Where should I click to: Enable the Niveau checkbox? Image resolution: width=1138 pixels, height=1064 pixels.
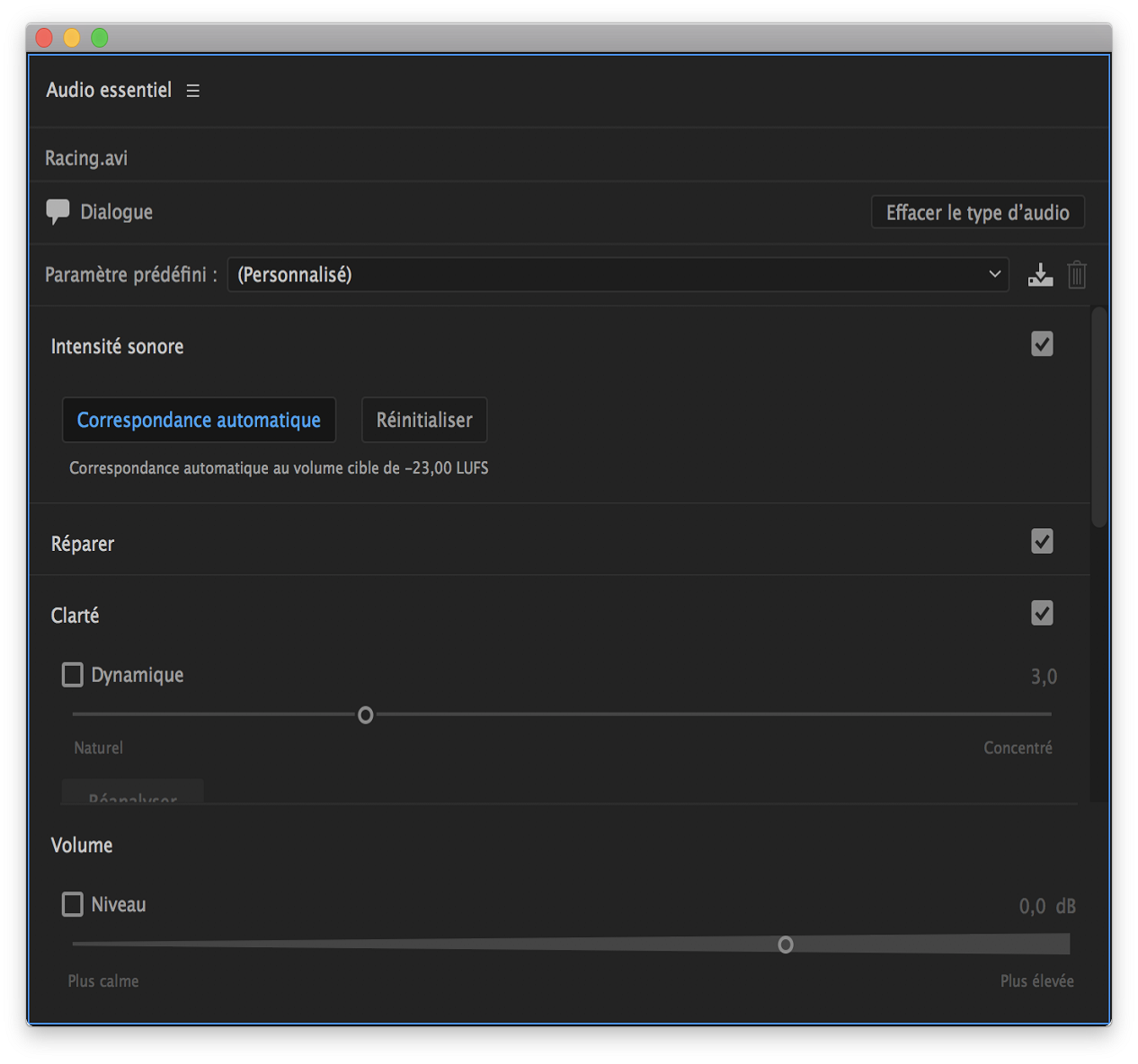pyautogui.click(x=73, y=904)
